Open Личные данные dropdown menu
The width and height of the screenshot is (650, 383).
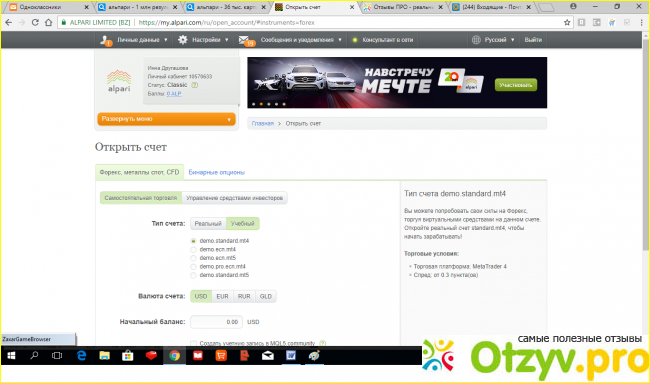(135, 40)
